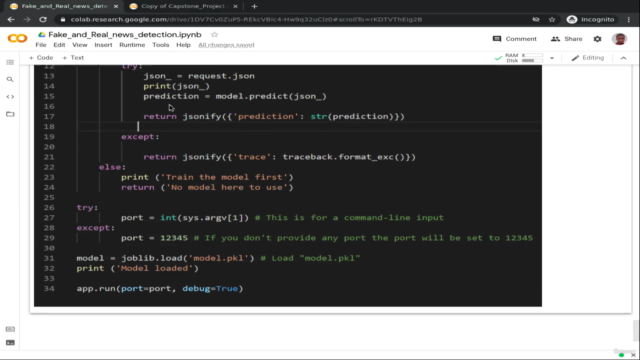Open the Terminal icon at the bottom of the sidebar
The height and width of the screenshot is (360, 640).
pyautogui.click(x=10, y=342)
